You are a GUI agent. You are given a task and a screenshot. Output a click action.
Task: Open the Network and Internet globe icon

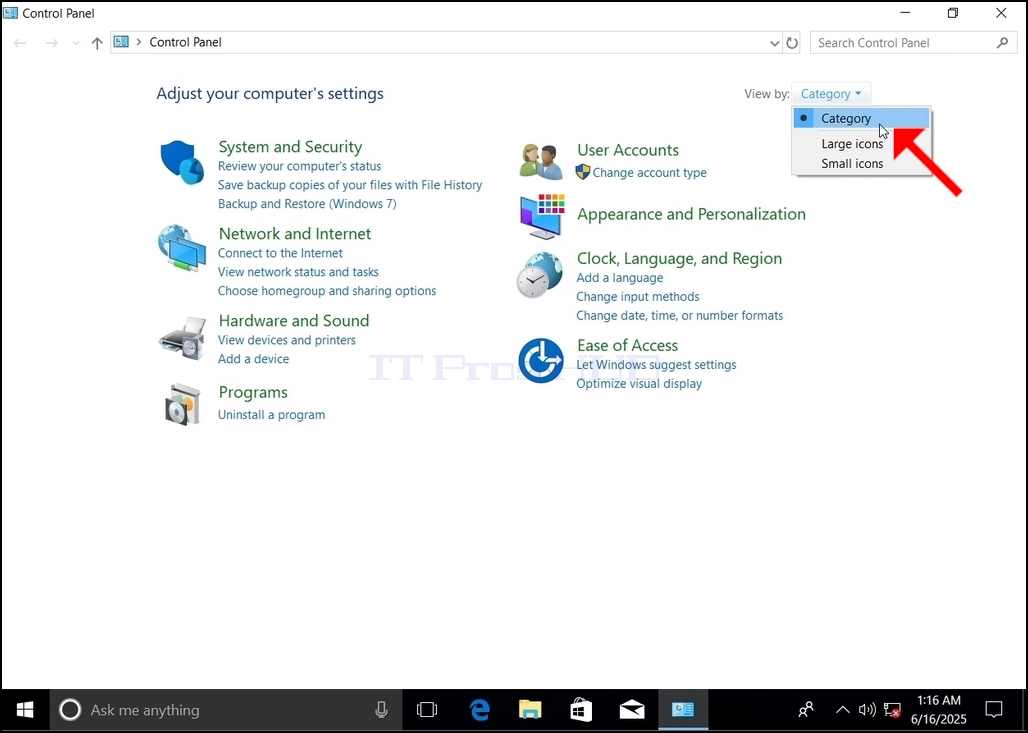[x=182, y=248]
